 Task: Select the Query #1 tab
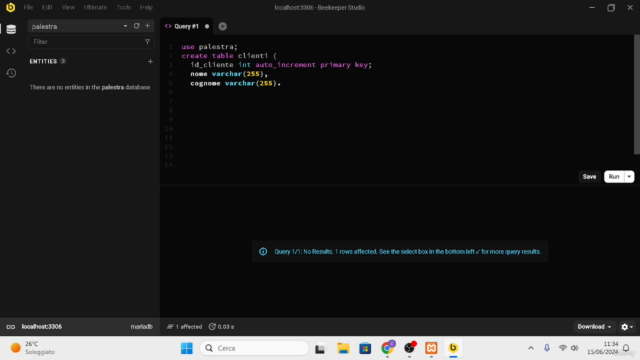[186, 26]
